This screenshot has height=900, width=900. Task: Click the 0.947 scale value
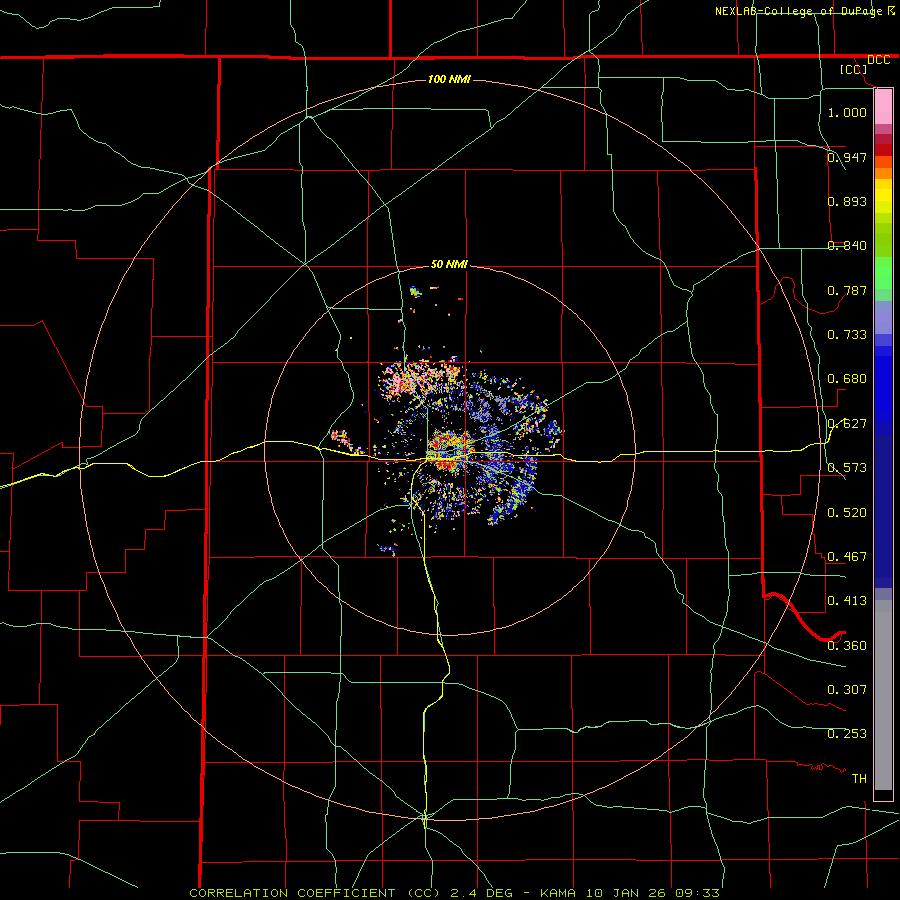[x=847, y=157]
